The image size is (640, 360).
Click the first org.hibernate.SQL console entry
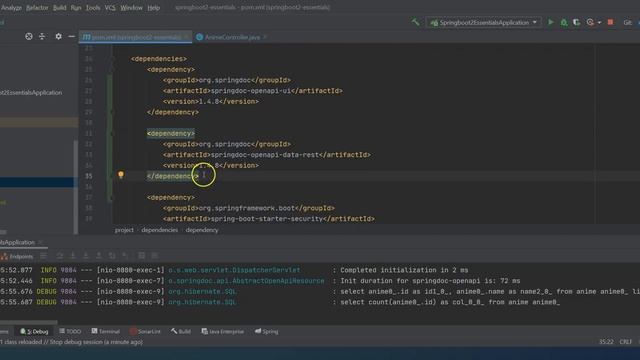[202, 291]
